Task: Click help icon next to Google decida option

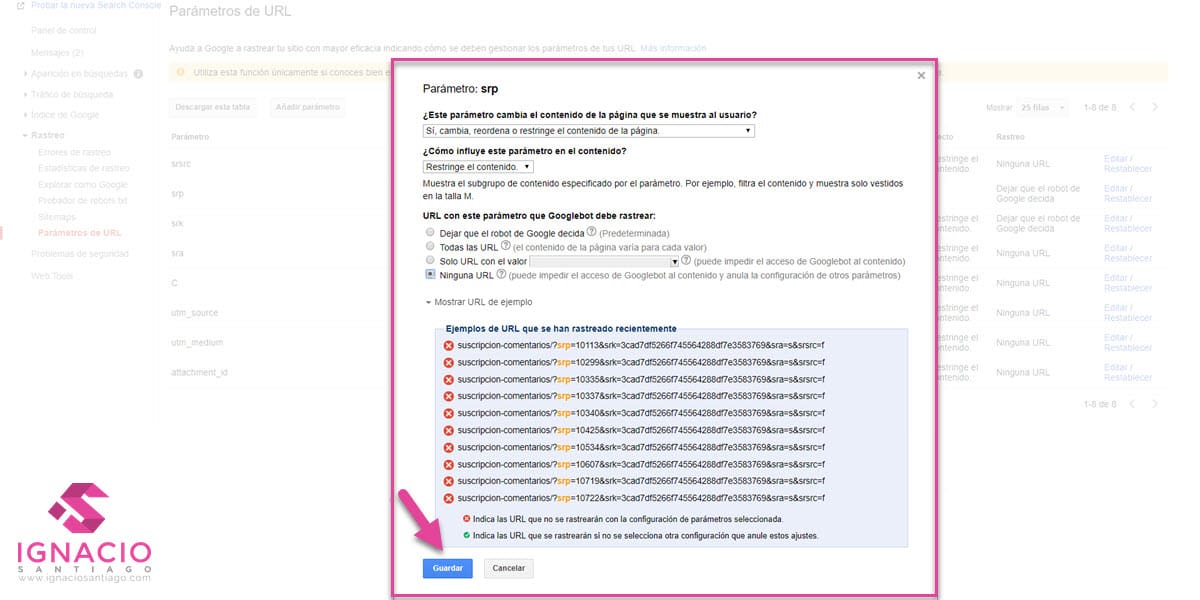Action: click(594, 232)
